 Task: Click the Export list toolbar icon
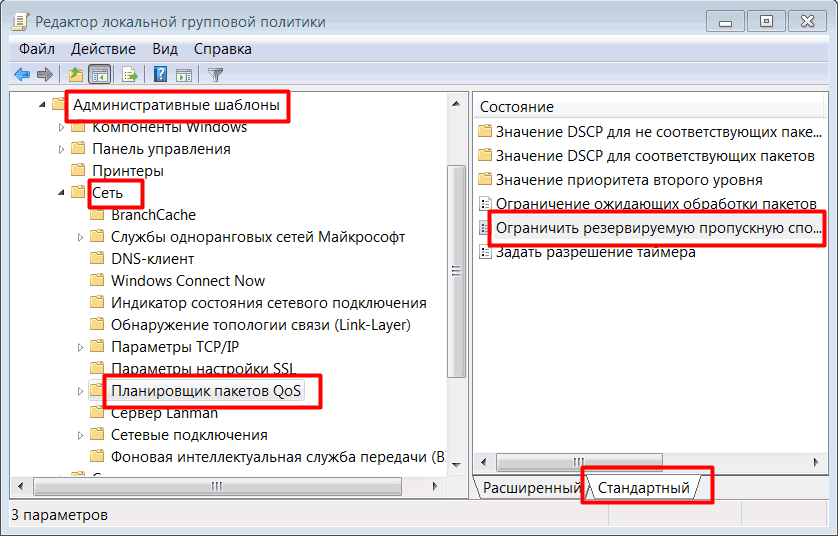click(x=129, y=75)
